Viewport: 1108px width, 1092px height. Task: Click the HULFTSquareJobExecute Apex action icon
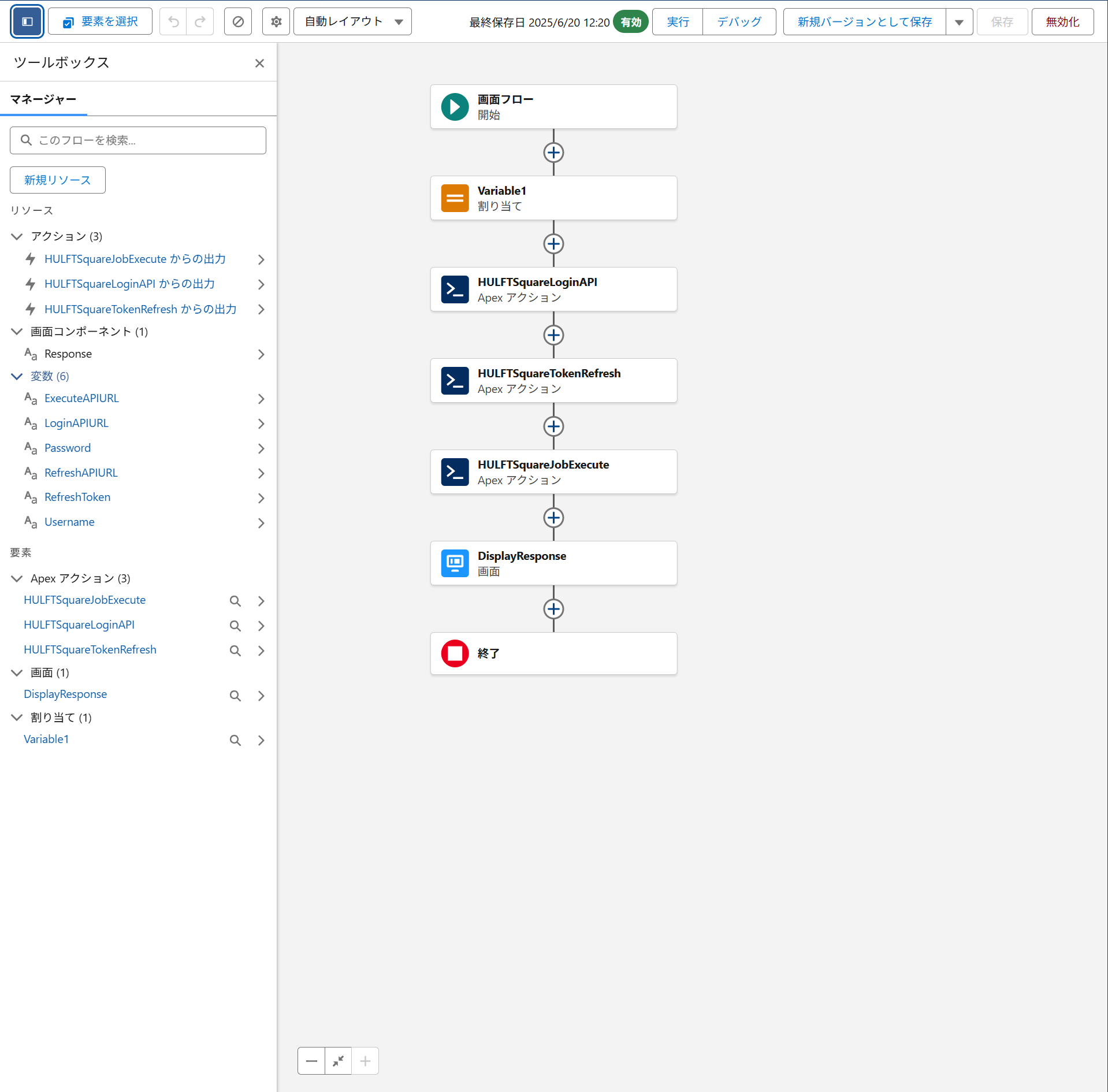point(455,472)
